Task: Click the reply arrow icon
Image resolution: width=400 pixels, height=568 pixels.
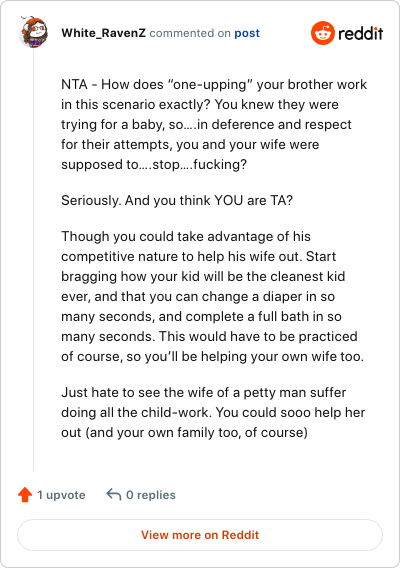Action: point(113,494)
